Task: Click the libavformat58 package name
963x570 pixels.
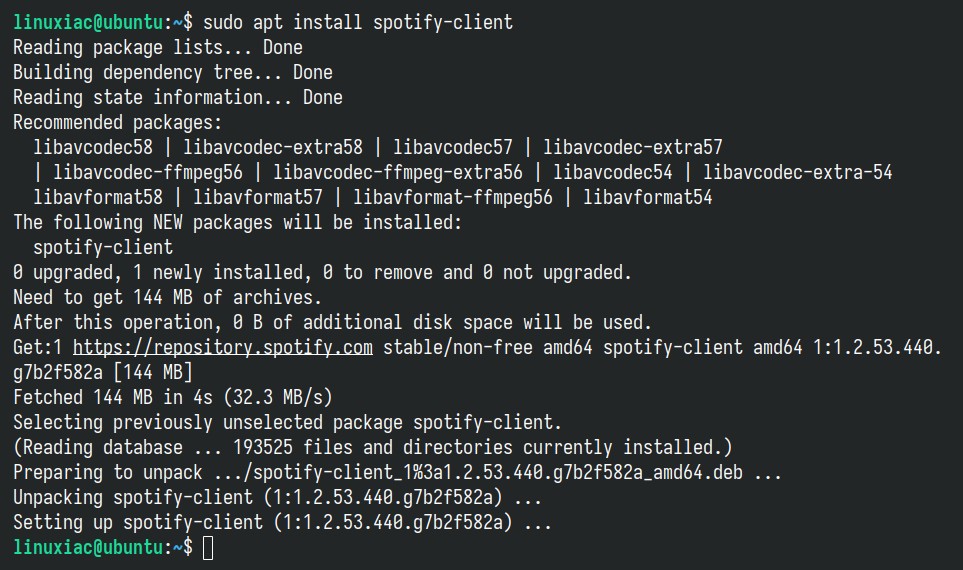Action: pyautogui.click(x=98, y=198)
